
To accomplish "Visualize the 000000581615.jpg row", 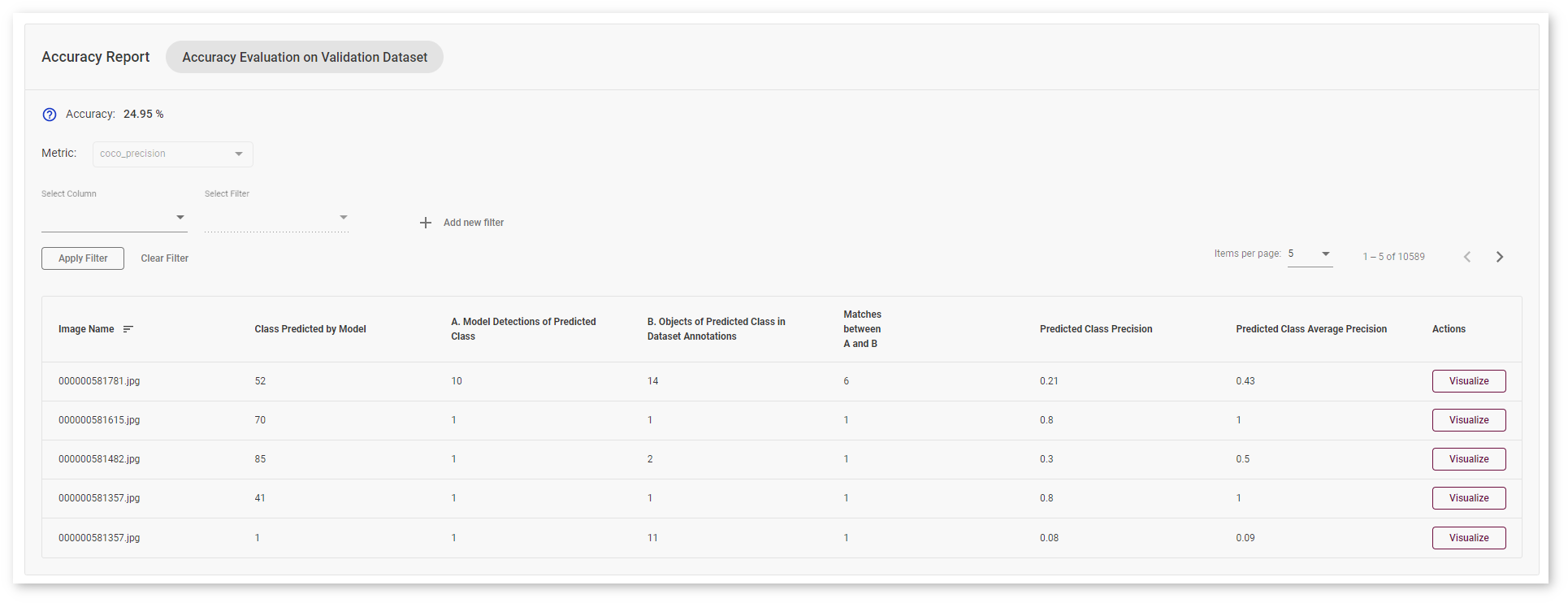I will tap(1469, 420).
